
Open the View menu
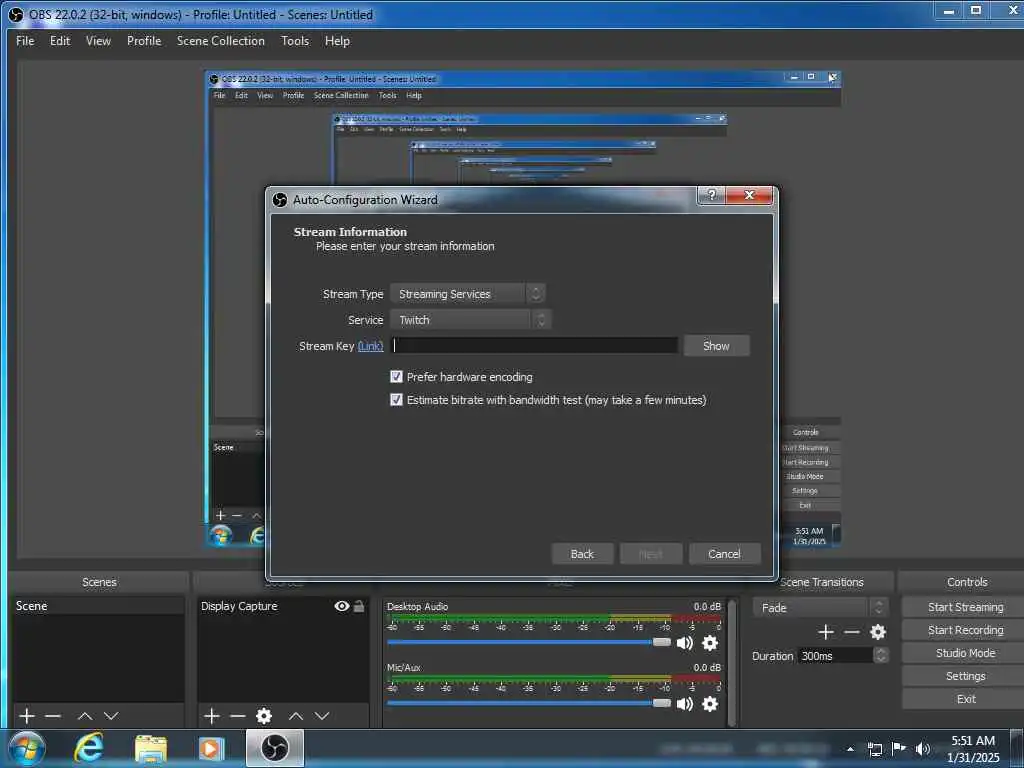99,40
